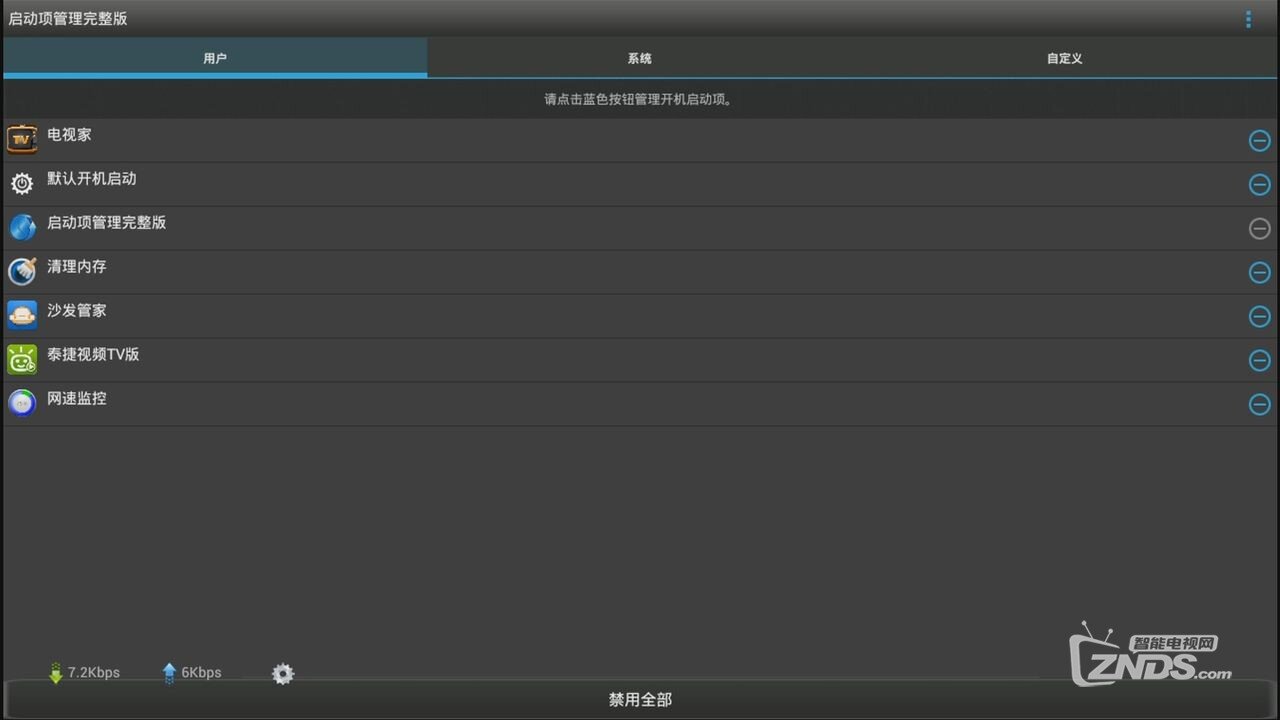This screenshot has height=720, width=1280.
Task: Click the 启动项管理完整版 title in header
Action: coord(68,19)
